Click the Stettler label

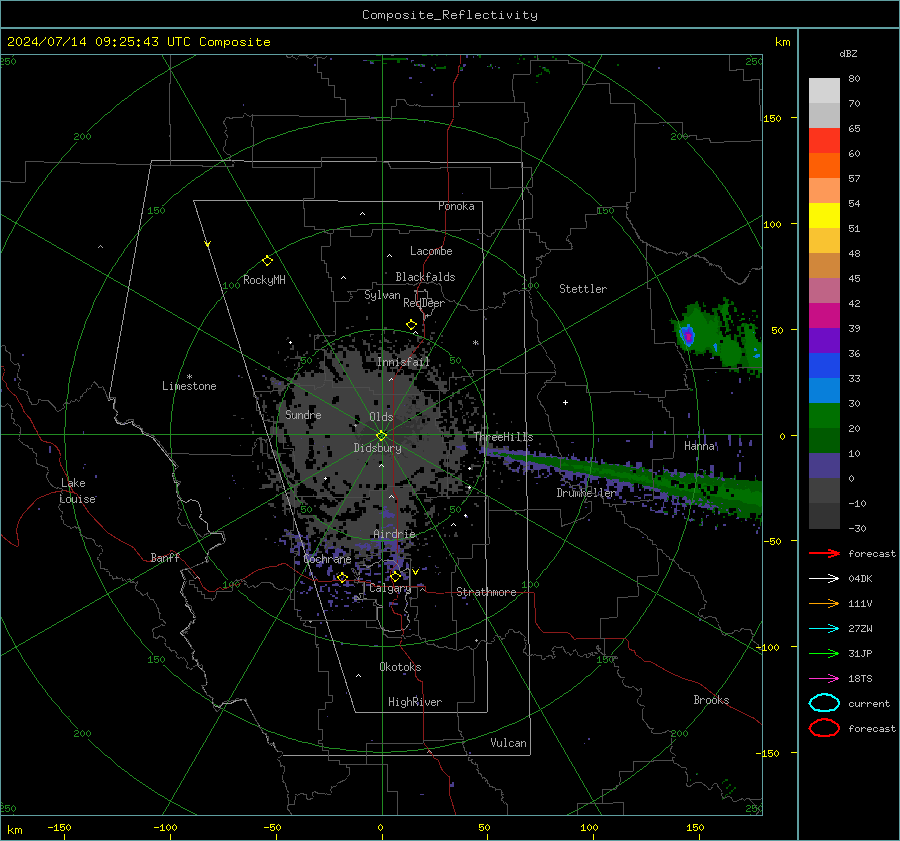pyautogui.click(x=583, y=289)
